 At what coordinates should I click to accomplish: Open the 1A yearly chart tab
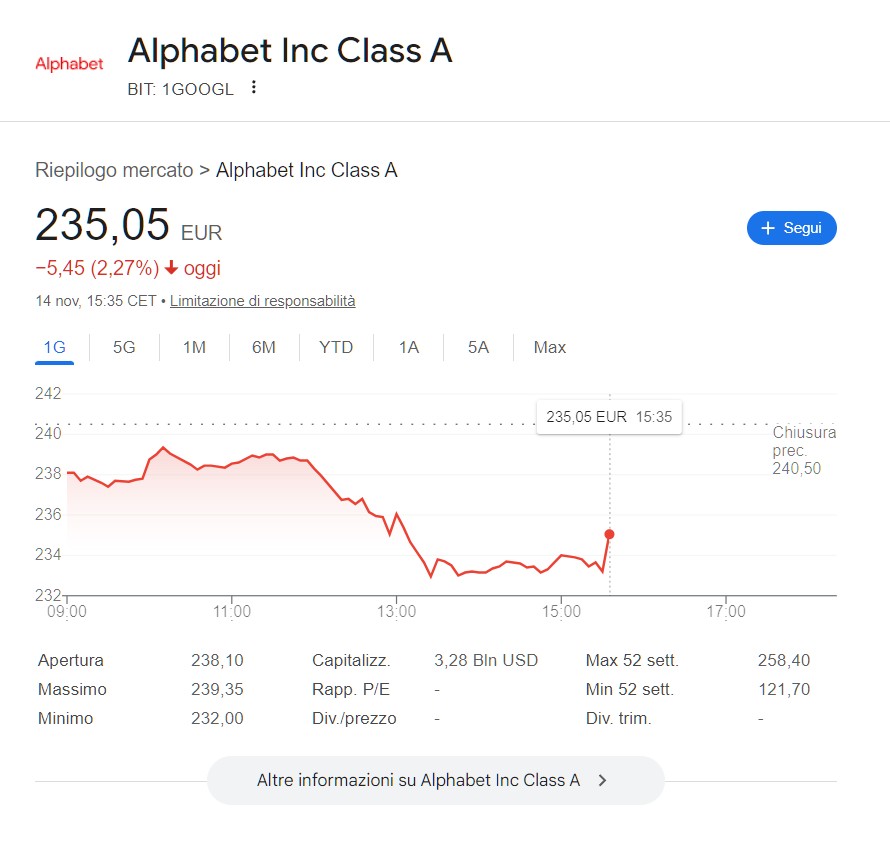click(408, 348)
